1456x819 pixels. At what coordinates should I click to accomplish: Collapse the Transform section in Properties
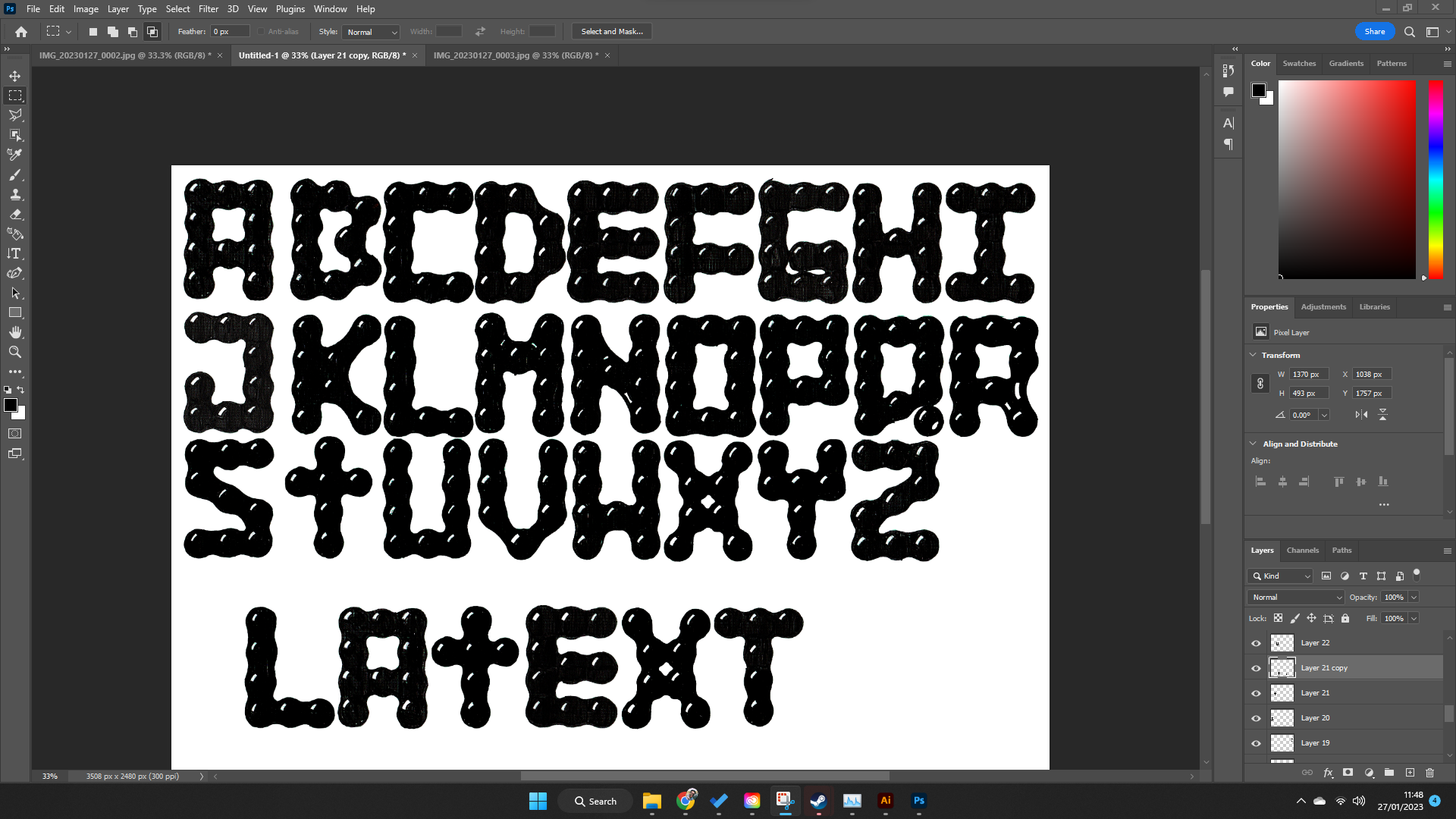click(1253, 354)
